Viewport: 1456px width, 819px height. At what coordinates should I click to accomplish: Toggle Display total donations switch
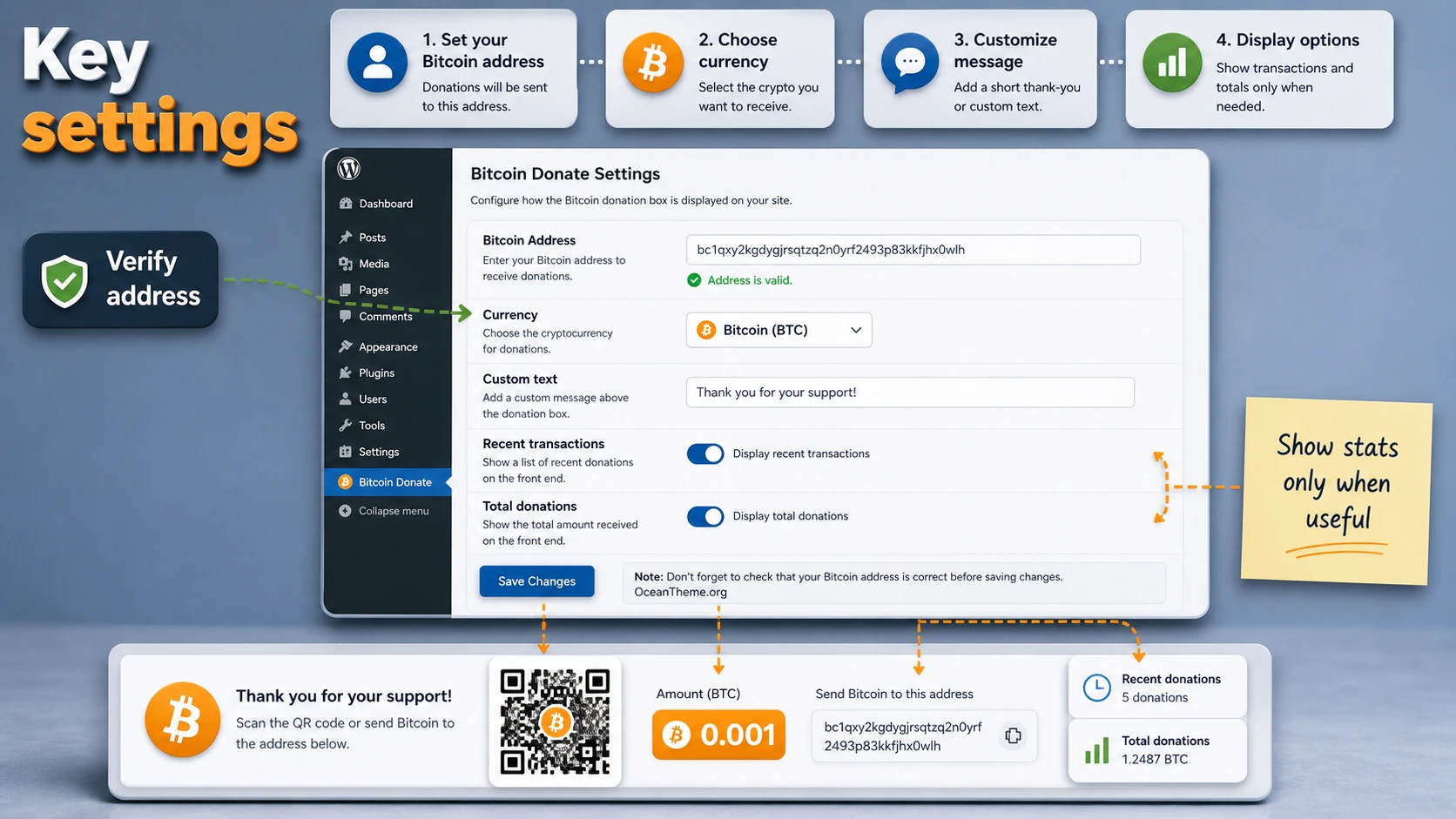[x=705, y=516]
